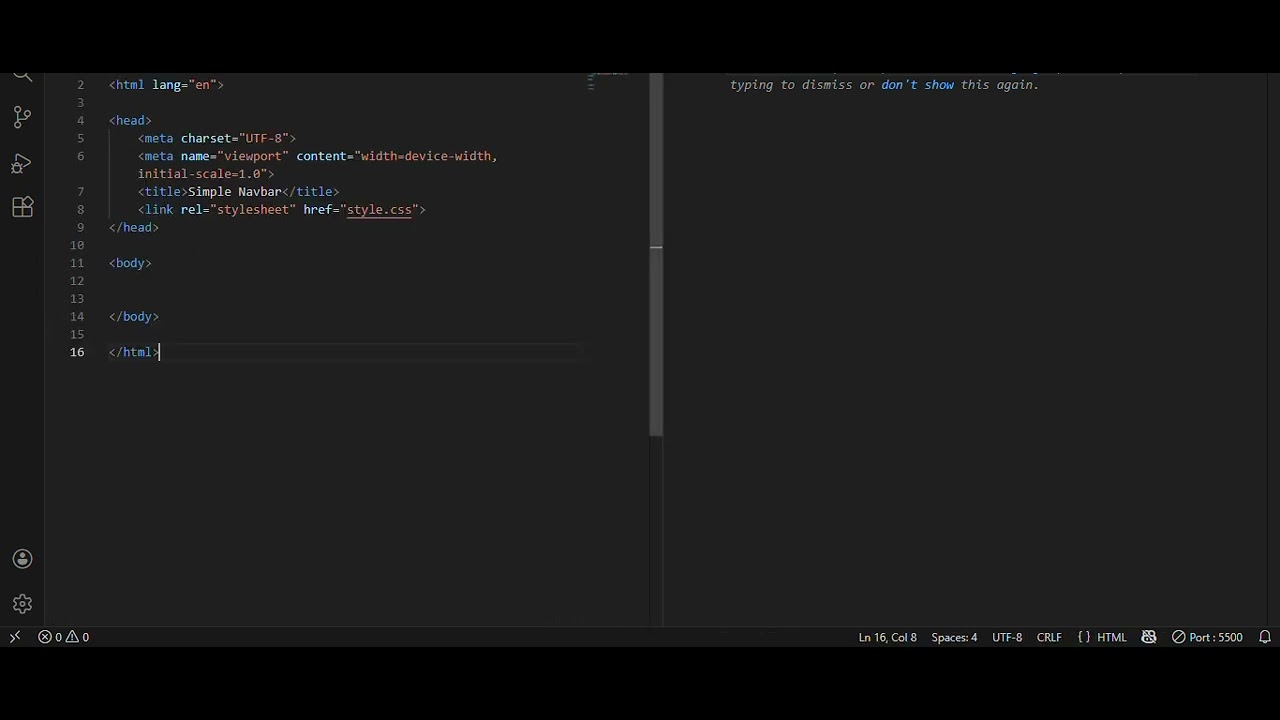Click line number 12 in gutter
The height and width of the screenshot is (720, 1280).
click(x=77, y=281)
